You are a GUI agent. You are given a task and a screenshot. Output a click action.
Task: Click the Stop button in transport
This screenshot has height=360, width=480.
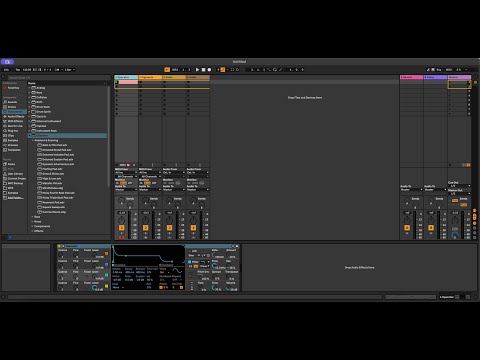(x=203, y=70)
